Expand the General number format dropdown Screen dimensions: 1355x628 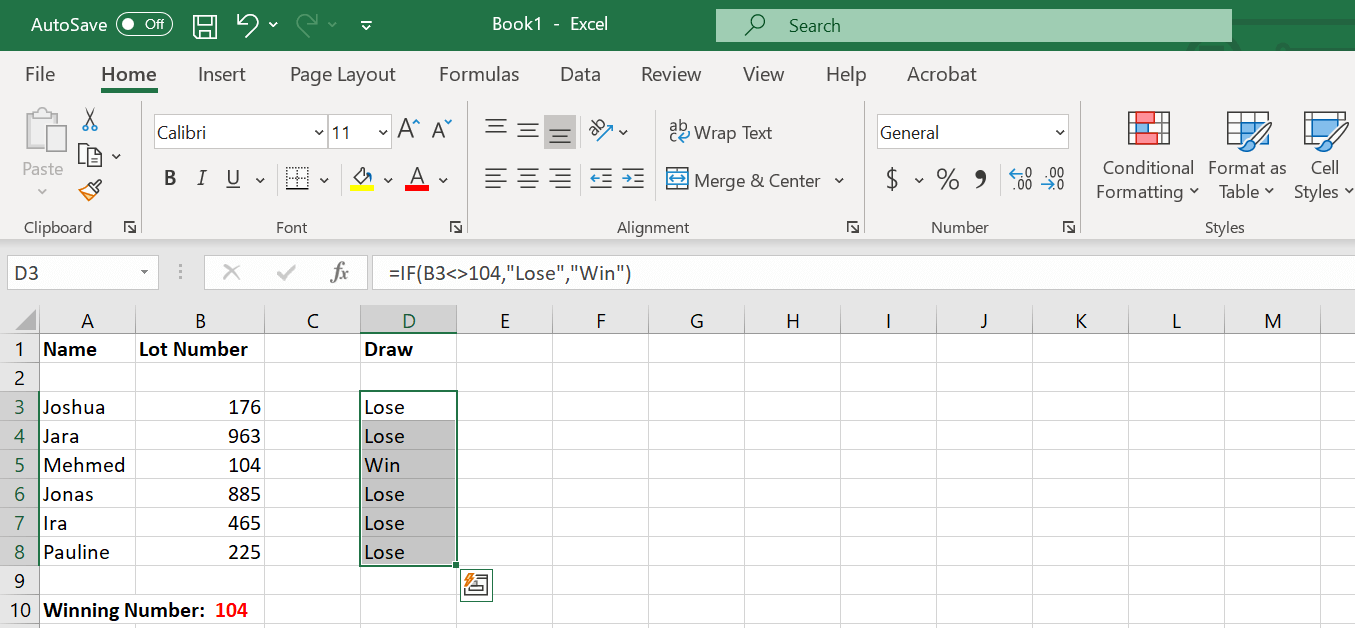click(1058, 131)
